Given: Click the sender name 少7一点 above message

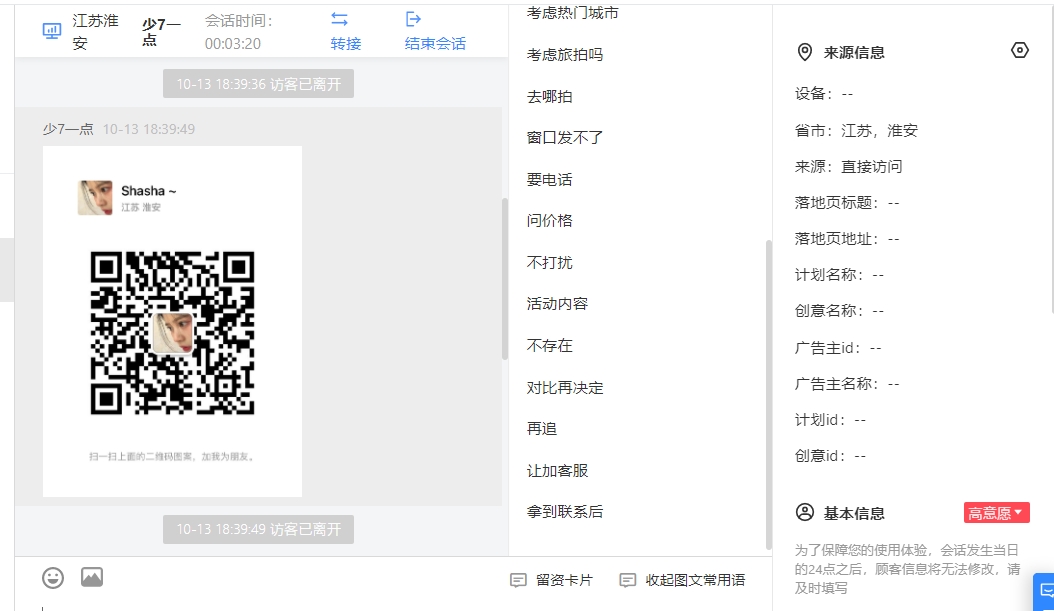Looking at the screenshot, I should pos(68,129).
